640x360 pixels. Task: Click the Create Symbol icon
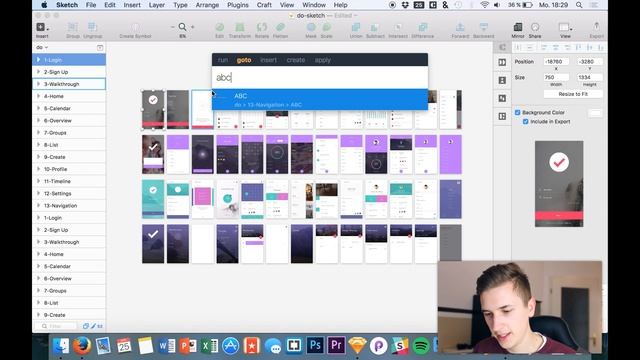tap(135, 27)
